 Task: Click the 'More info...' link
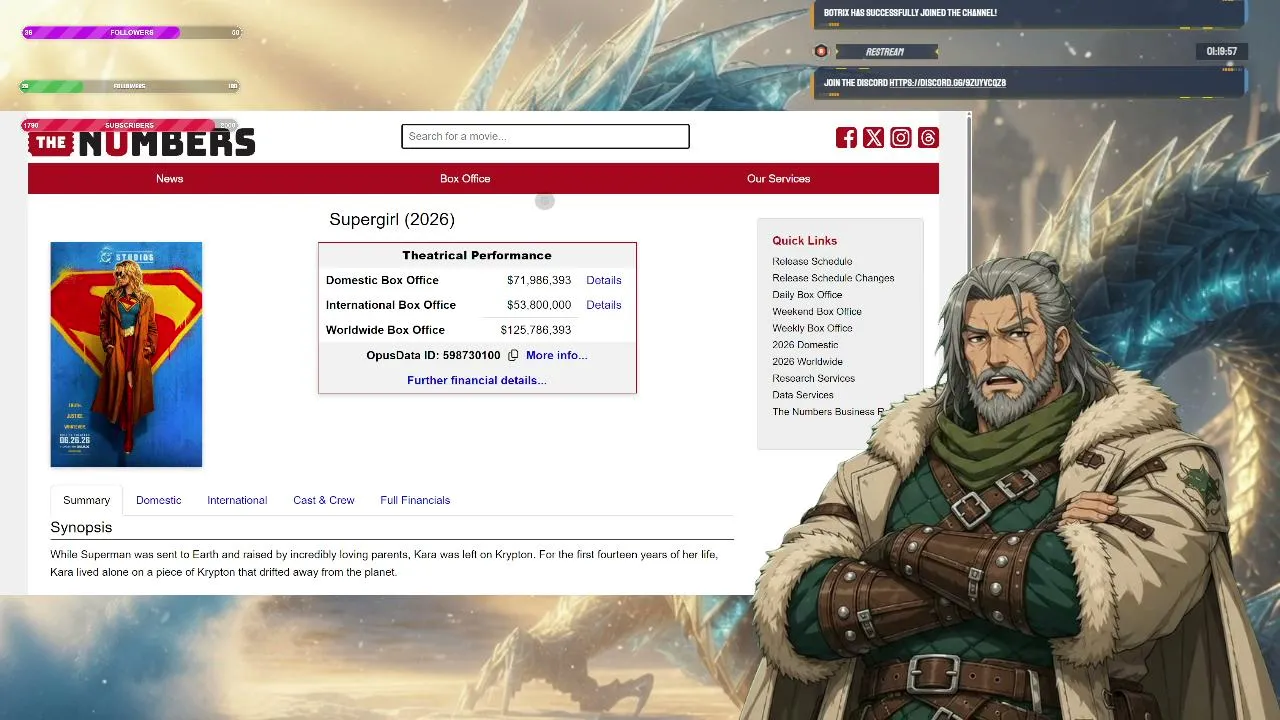(556, 355)
